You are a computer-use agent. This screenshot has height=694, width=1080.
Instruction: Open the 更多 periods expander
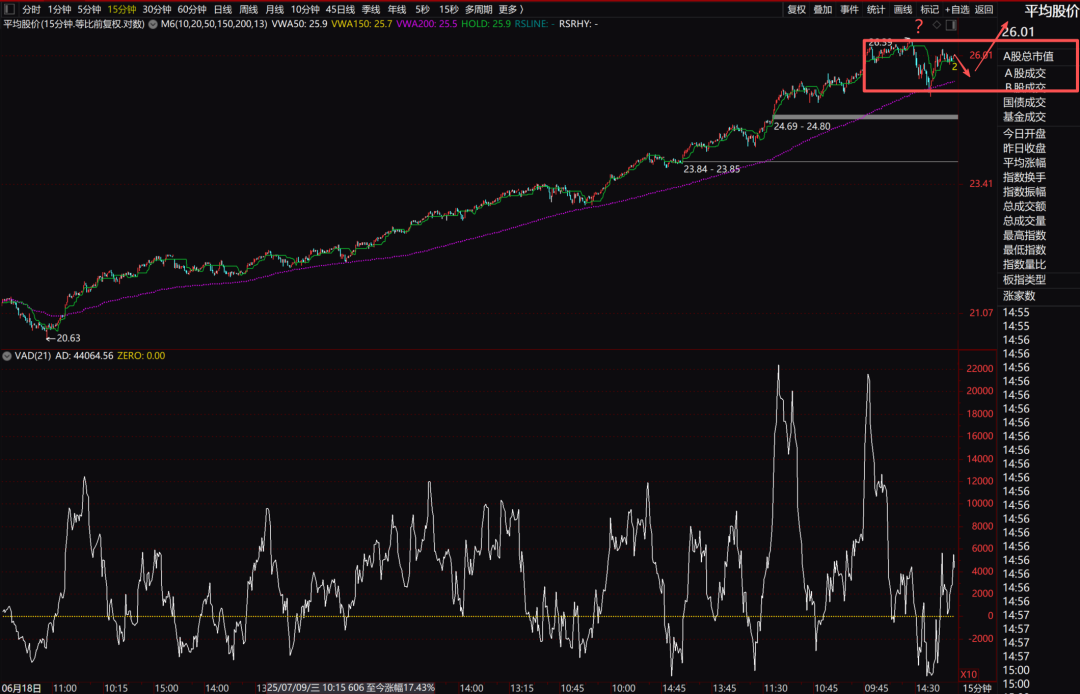point(510,9)
